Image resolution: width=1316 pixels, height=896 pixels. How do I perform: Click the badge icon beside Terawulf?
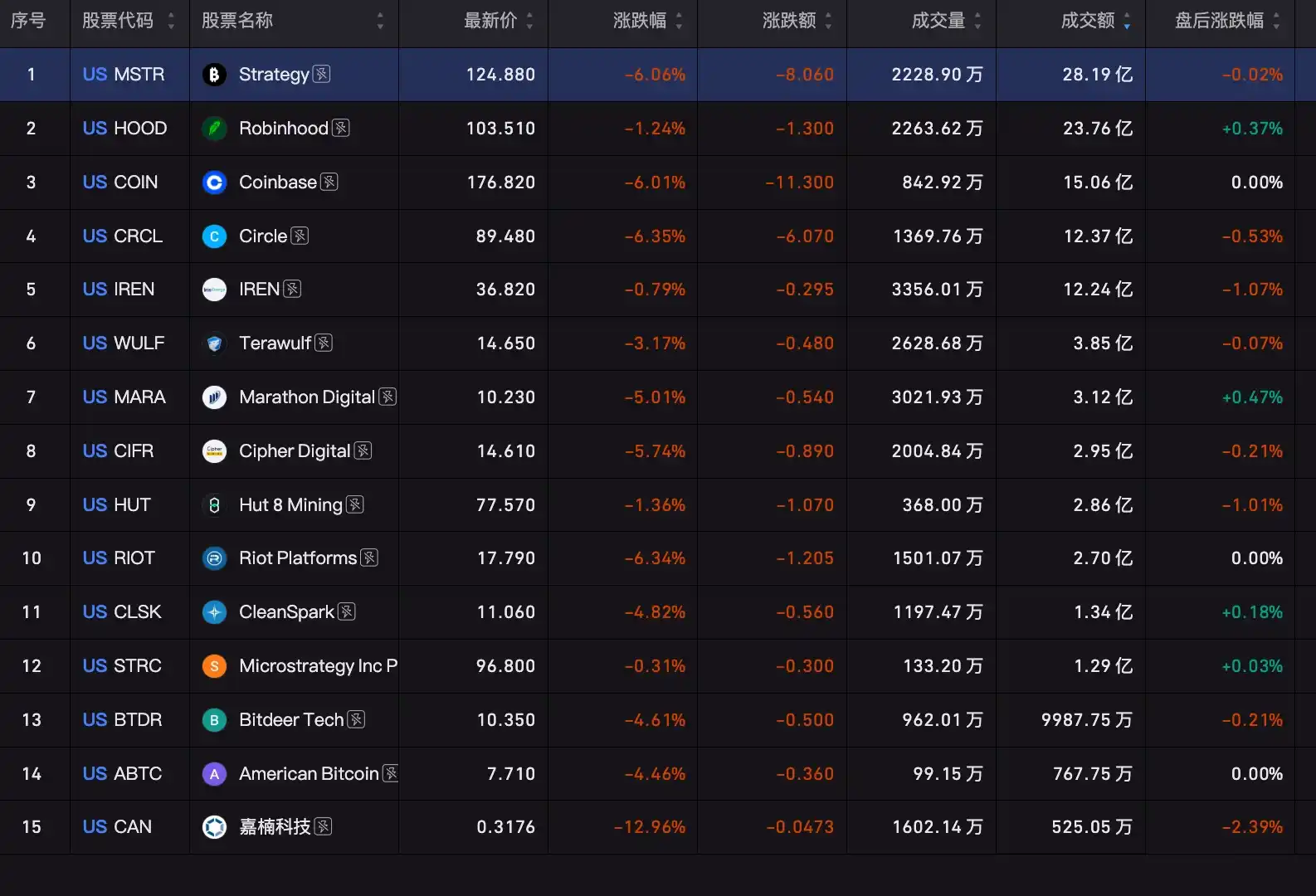point(324,343)
